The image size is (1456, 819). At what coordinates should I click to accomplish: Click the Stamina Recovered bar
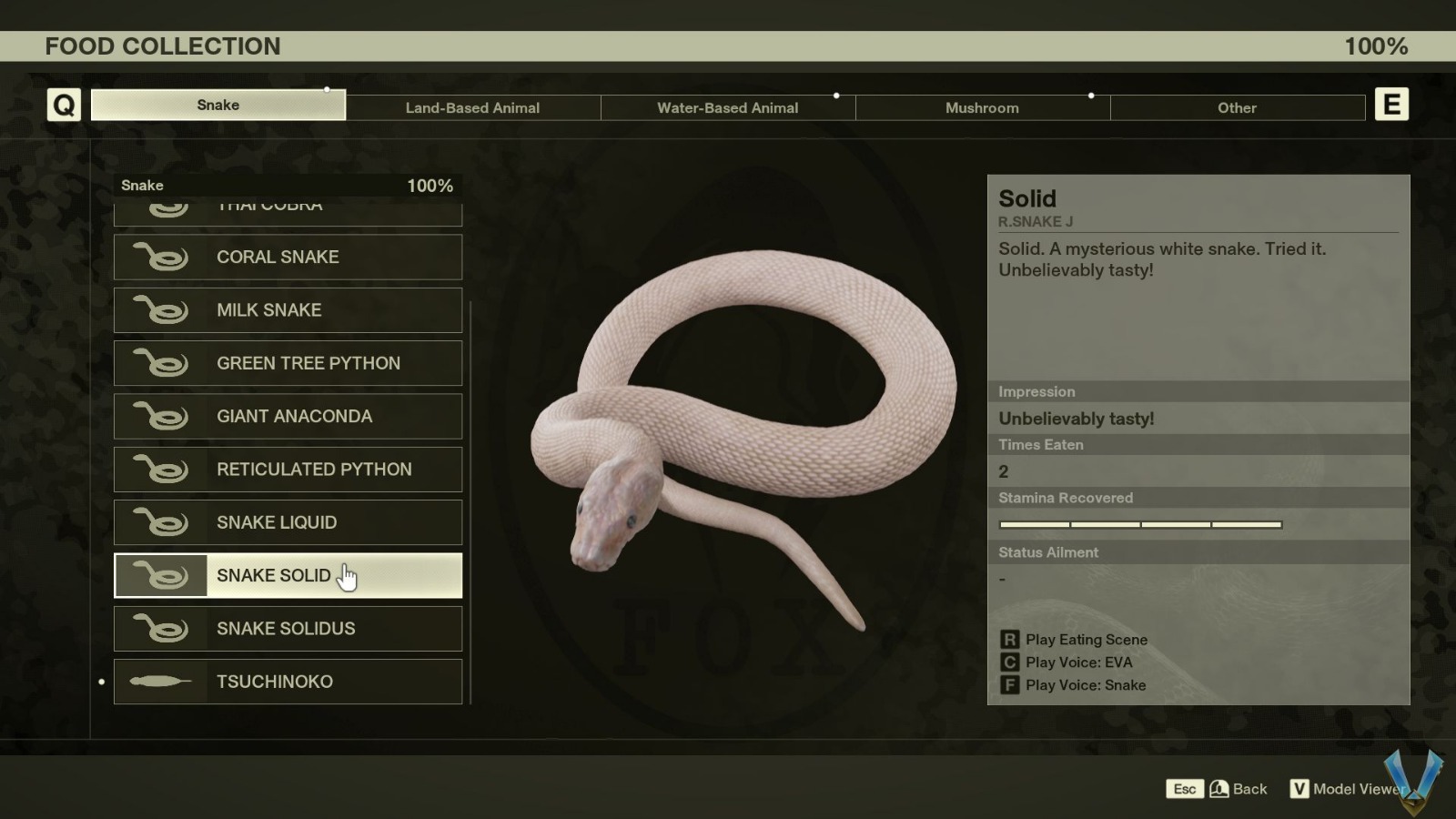point(1140,525)
